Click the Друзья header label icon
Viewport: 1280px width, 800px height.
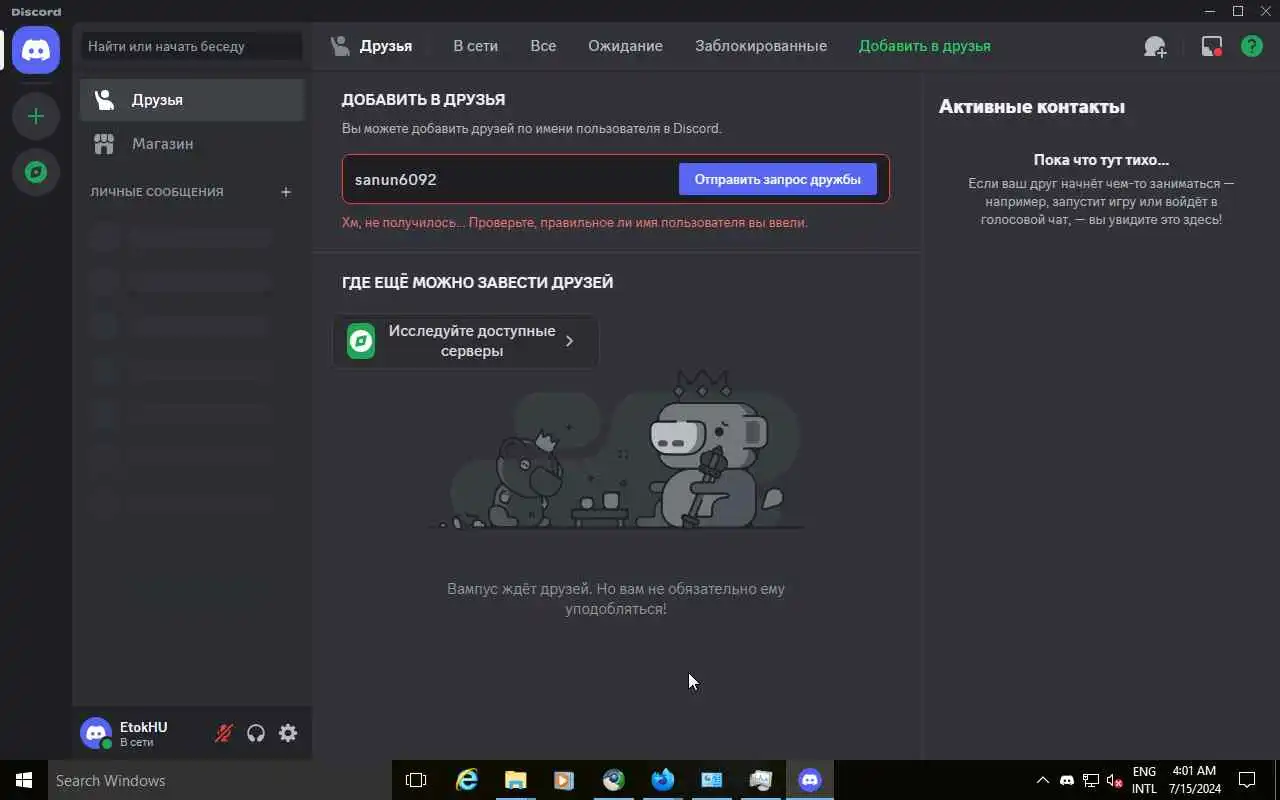click(341, 46)
